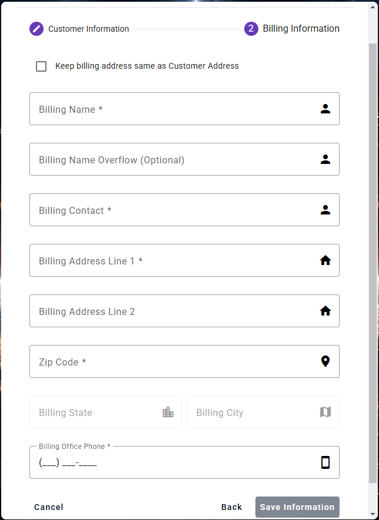Click the map icon in Billing City
Screen dimensions: 379x520
[325, 412]
